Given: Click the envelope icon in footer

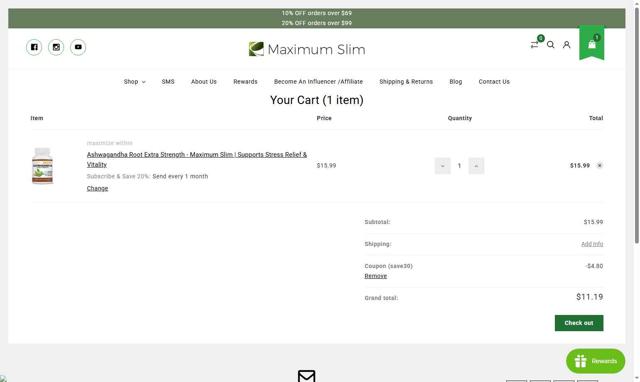Looking at the screenshot, I should point(307,376).
